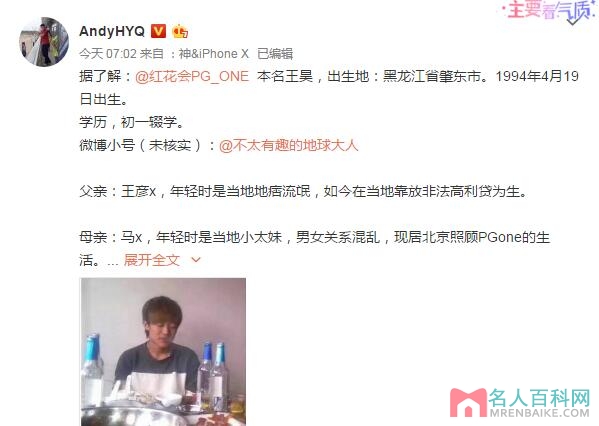Open AndyHYQ's profile avatar

coord(44,42)
